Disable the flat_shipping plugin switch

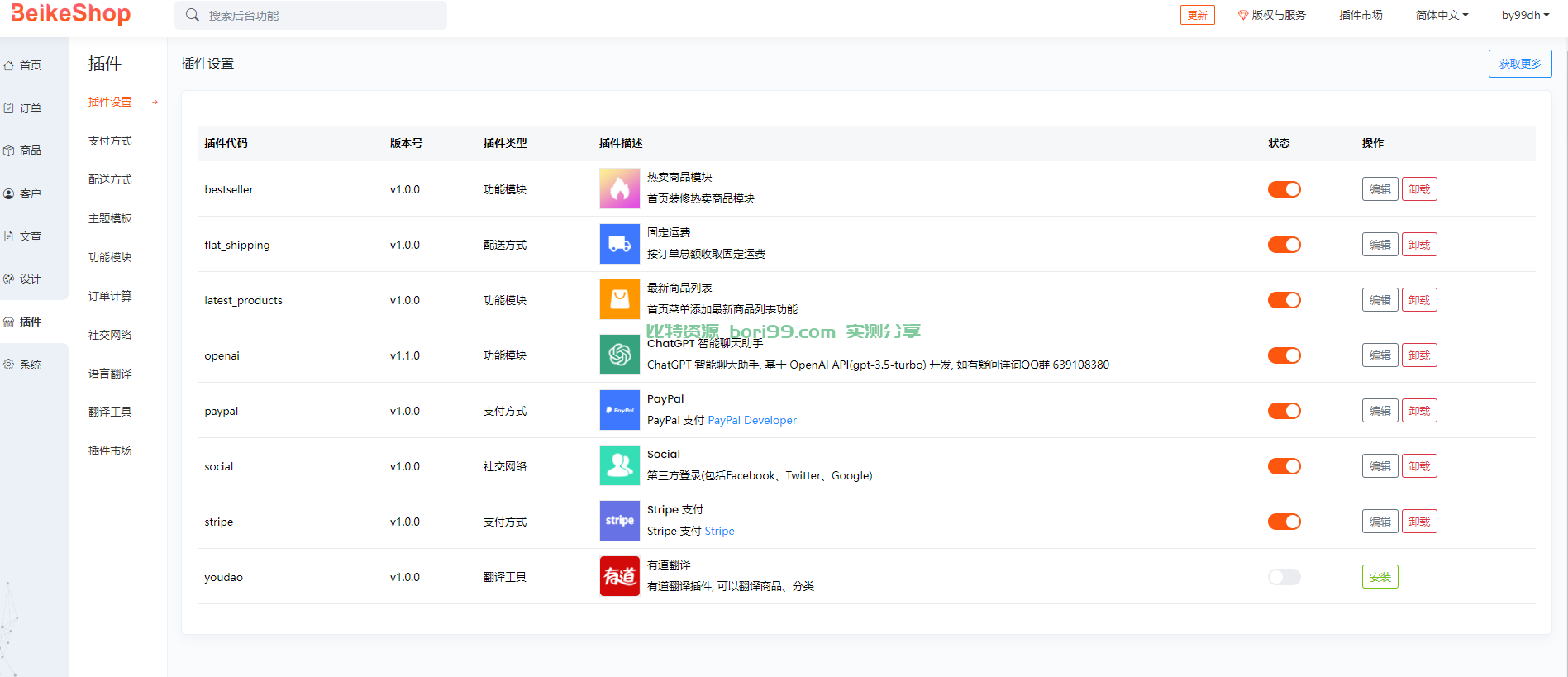(x=1284, y=245)
